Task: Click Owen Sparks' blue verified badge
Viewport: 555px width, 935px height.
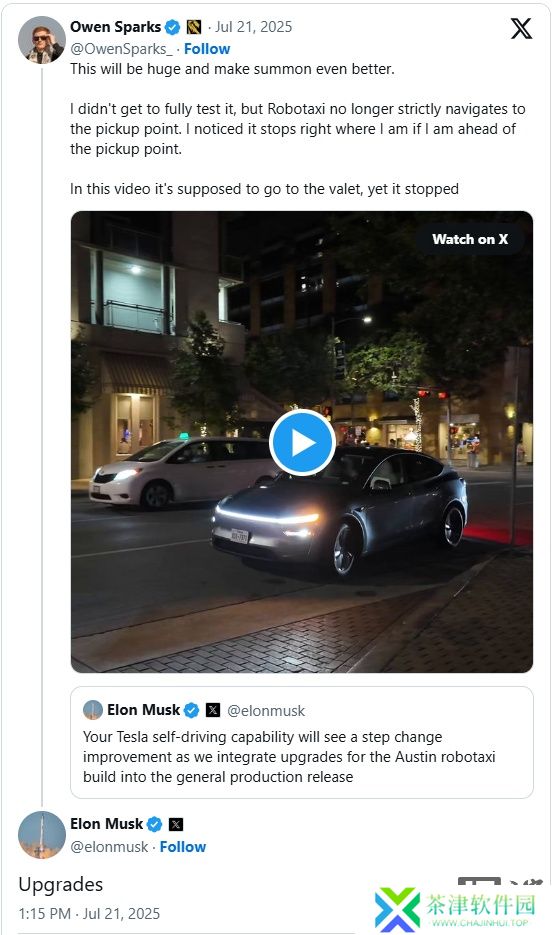Action: coord(172,27)
